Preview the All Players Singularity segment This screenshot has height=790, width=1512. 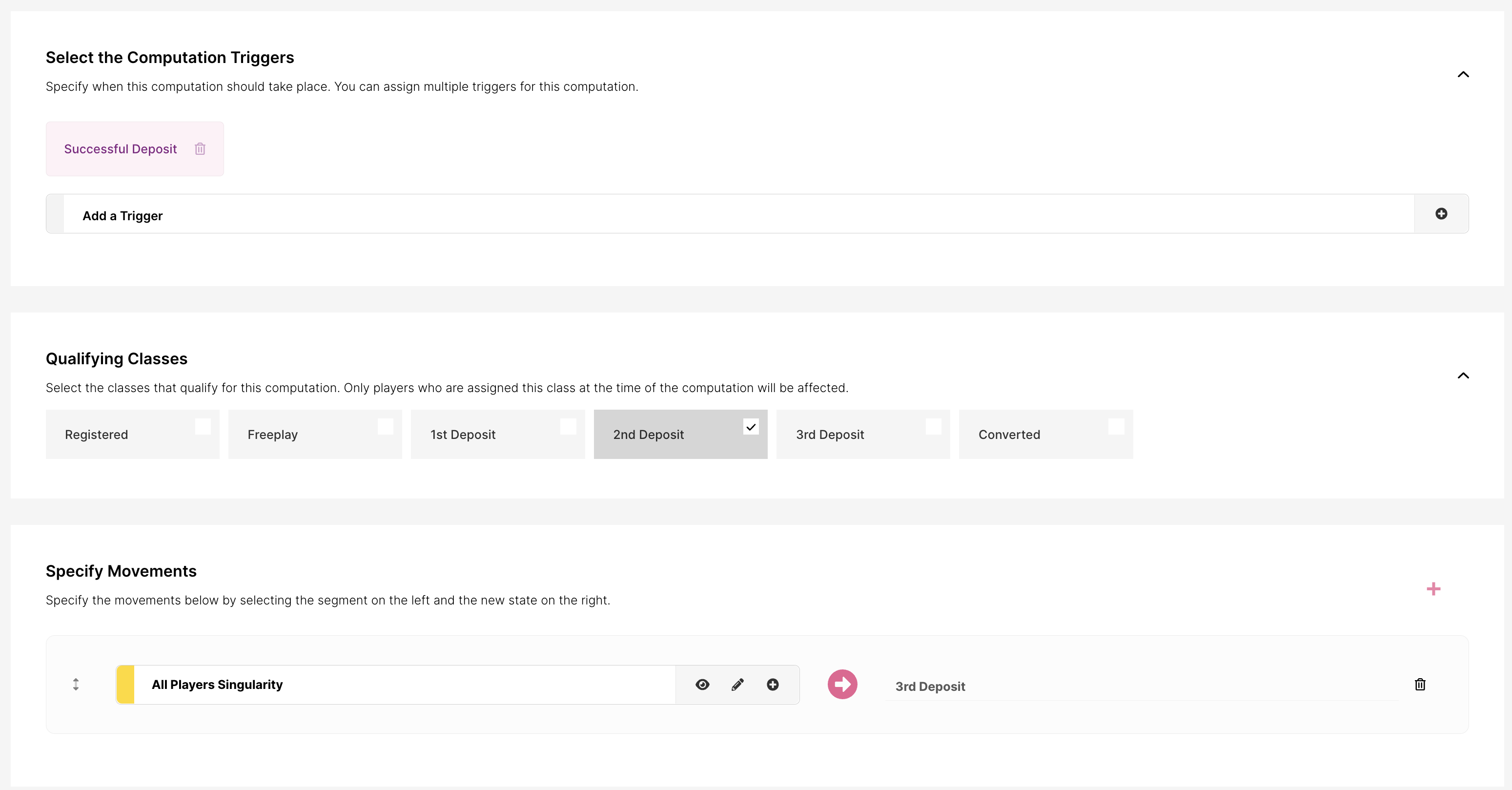click(x=702, y=684)
